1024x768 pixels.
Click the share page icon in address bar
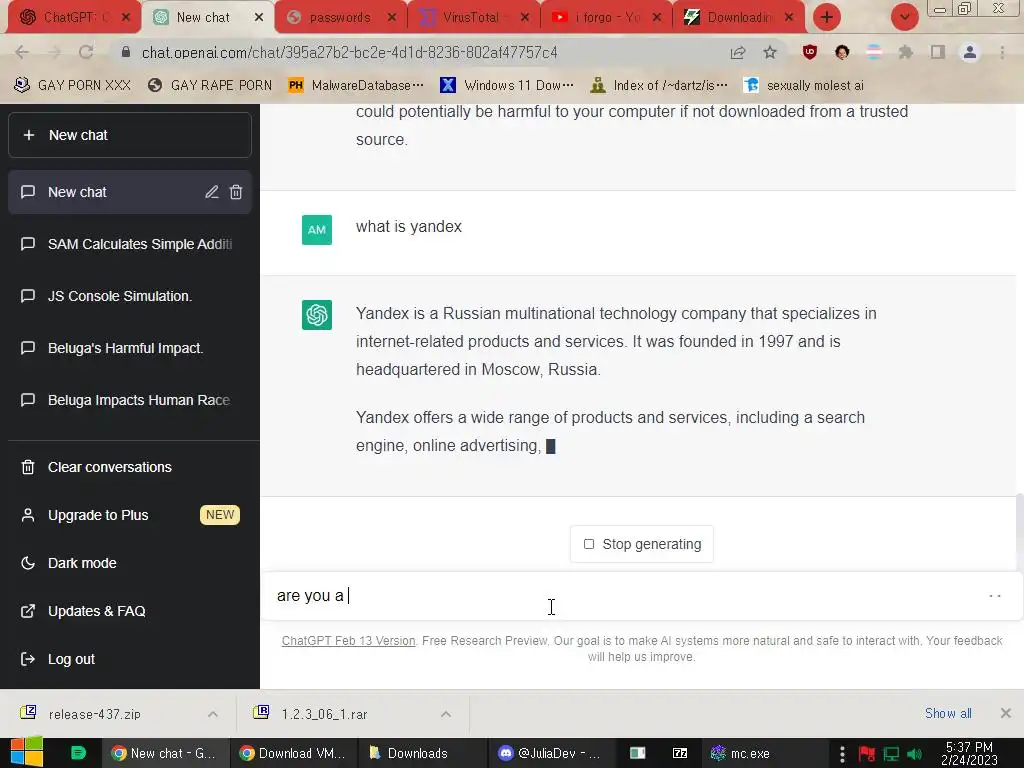[x=738, y=52]
